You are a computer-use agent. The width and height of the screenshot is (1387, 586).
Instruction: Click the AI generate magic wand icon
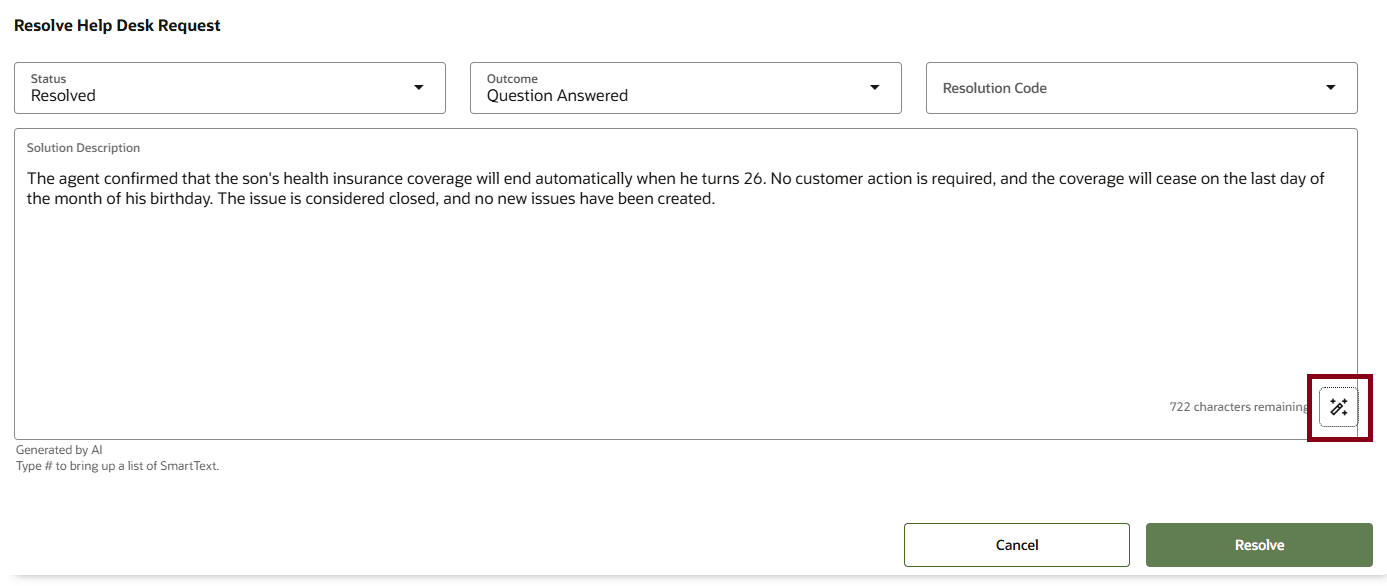pyautogui.click(x=1339, y=407)
